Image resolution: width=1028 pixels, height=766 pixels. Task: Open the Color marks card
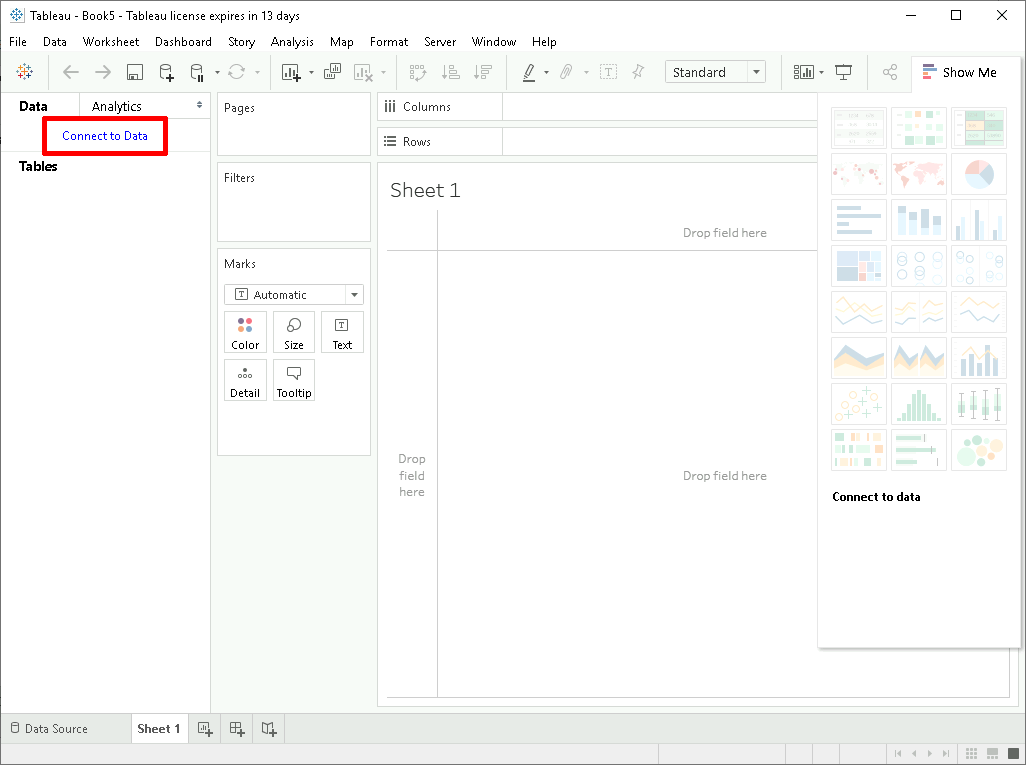[245, 333]
